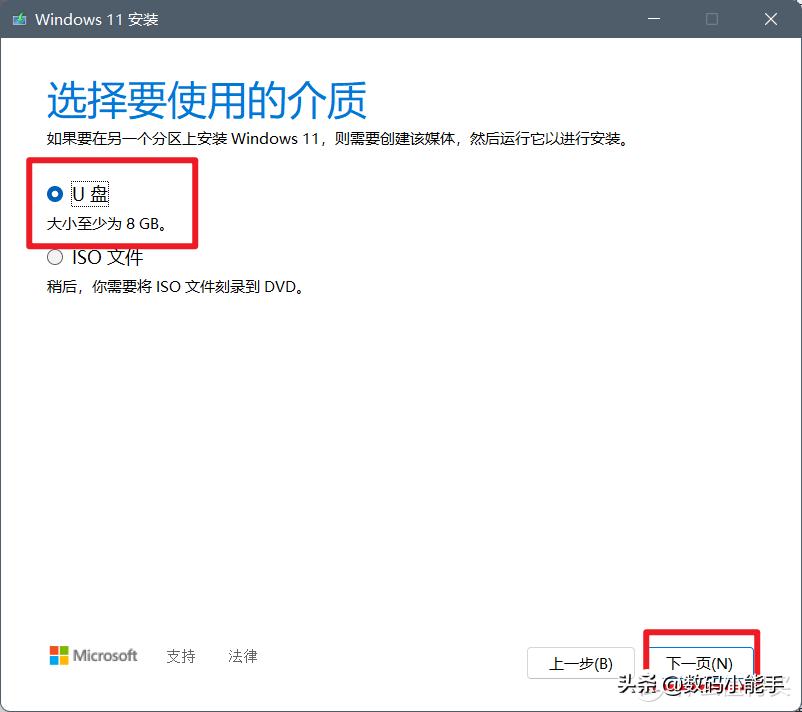The height and width of the screenshot is (712, 802).
Task: Minimize the Windows 11 安装 window
Action: 651,19
